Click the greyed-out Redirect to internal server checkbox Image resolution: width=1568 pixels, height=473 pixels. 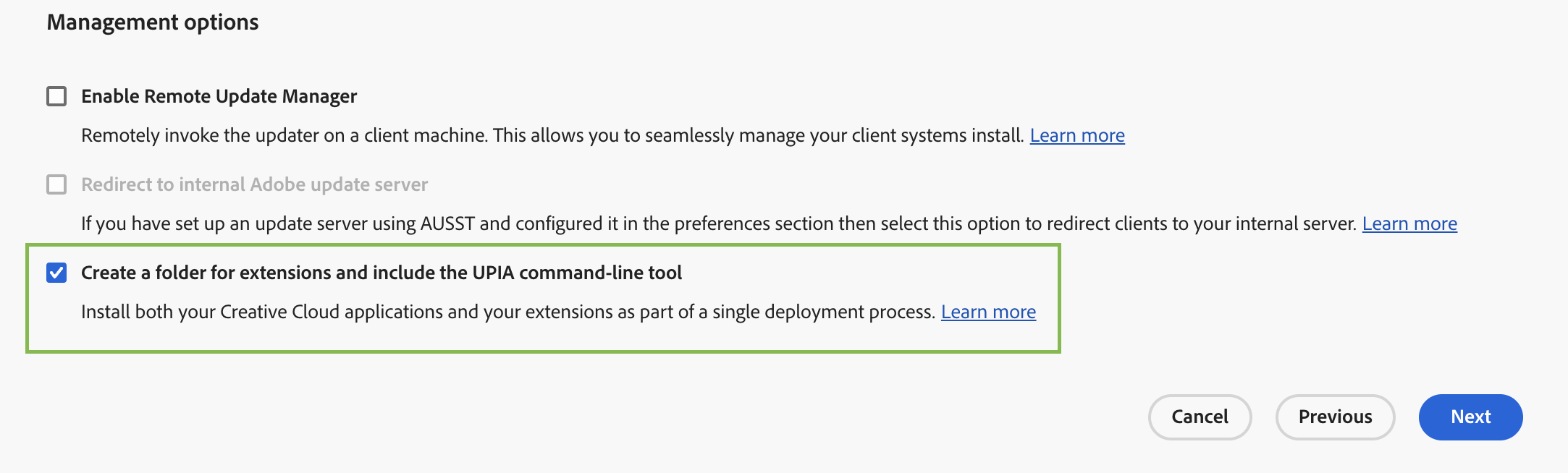point(56,184)
